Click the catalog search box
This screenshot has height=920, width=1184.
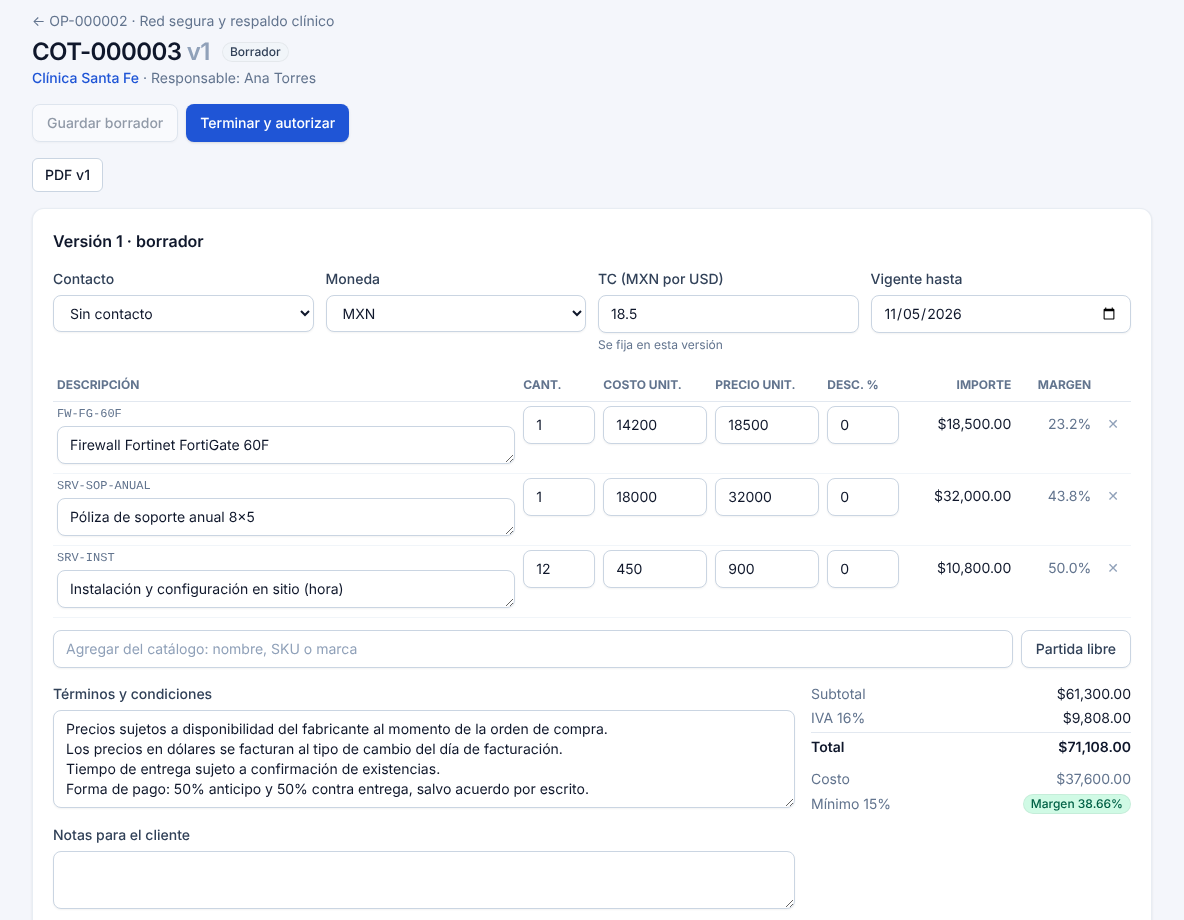pyautogui.click(x=532, y=650)
